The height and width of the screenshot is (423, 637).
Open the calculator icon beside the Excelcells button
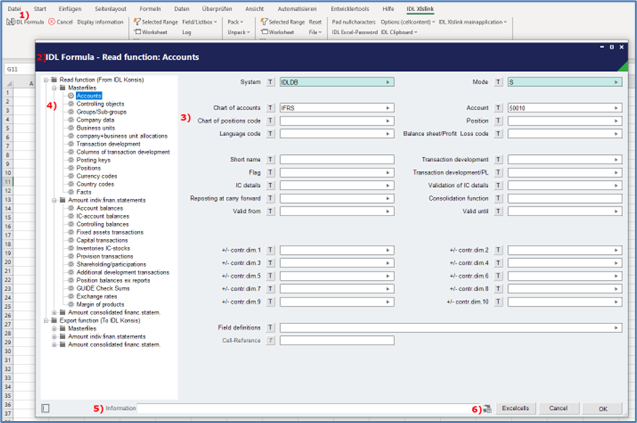(x=488, y=408)
